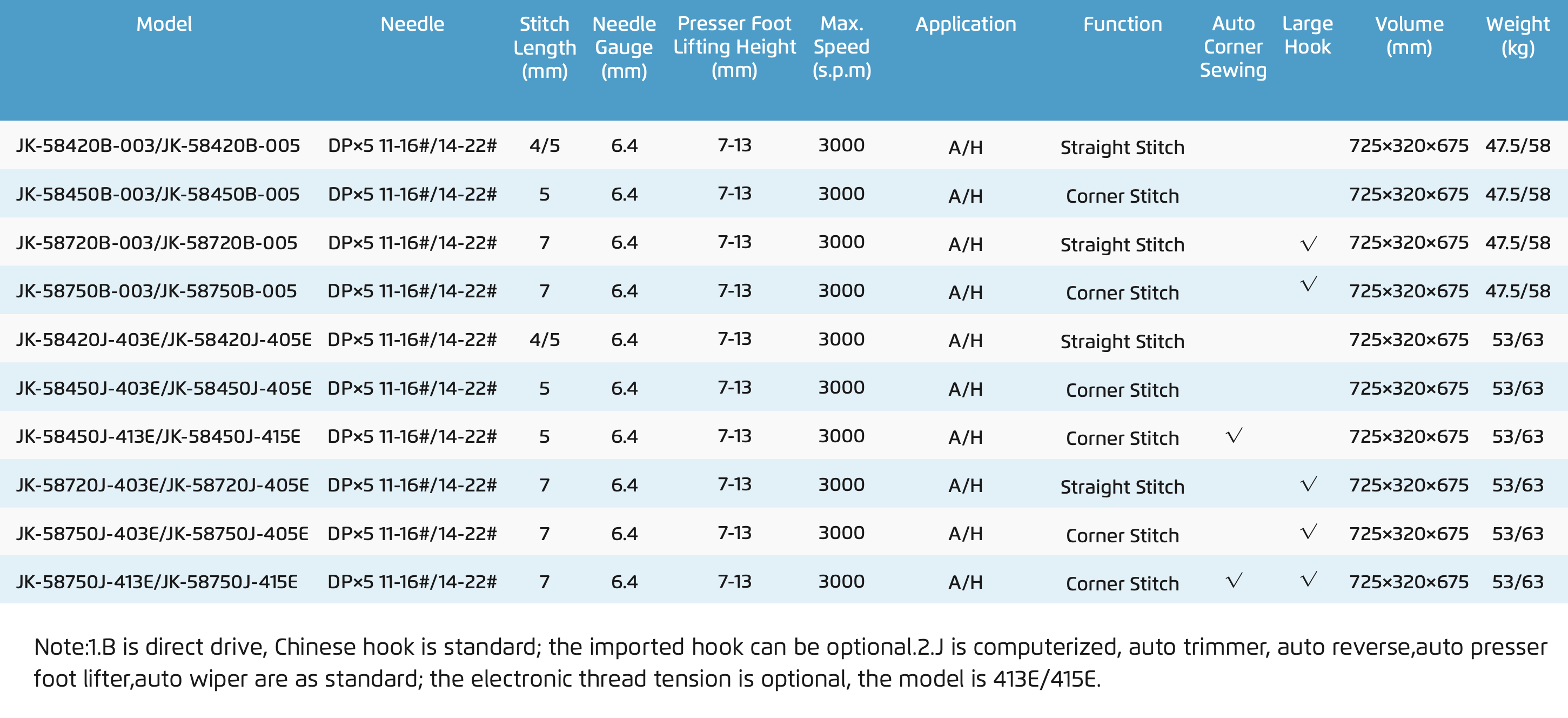Select the Needle column header

tap(412, 24)
